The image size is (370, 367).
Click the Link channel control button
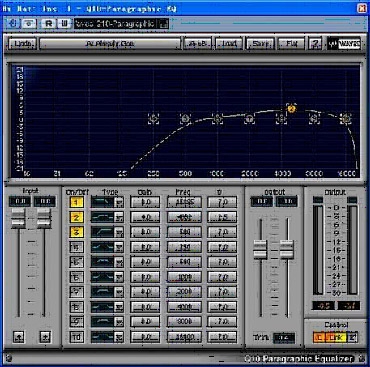click(x=336, y=337)
